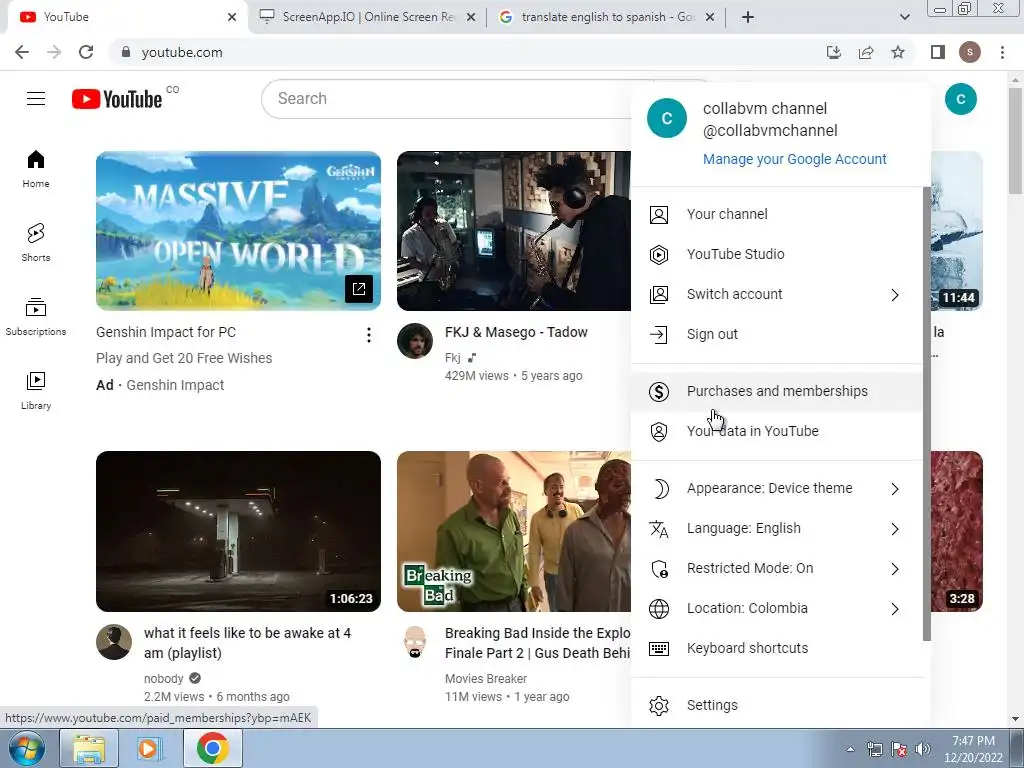Select Sign out menu item
The image size is (1024, 768).
(x=776, y=334)
